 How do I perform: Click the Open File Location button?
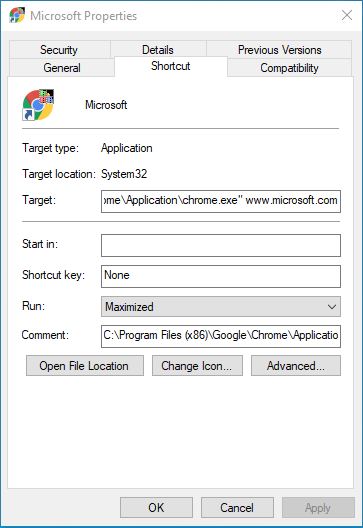[x=85, y=365]
